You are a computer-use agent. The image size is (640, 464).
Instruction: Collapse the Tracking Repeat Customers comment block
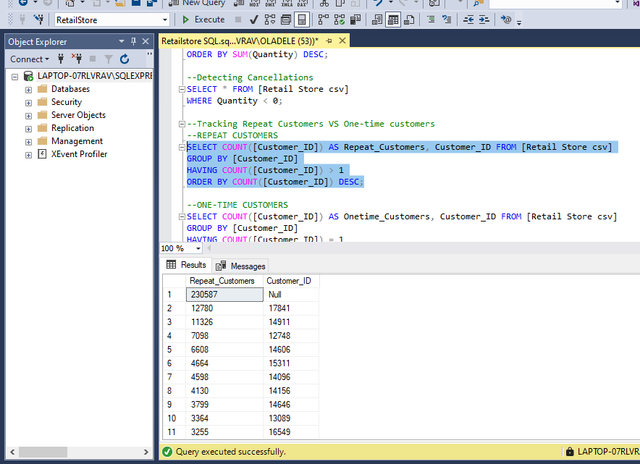pos(182,124)
